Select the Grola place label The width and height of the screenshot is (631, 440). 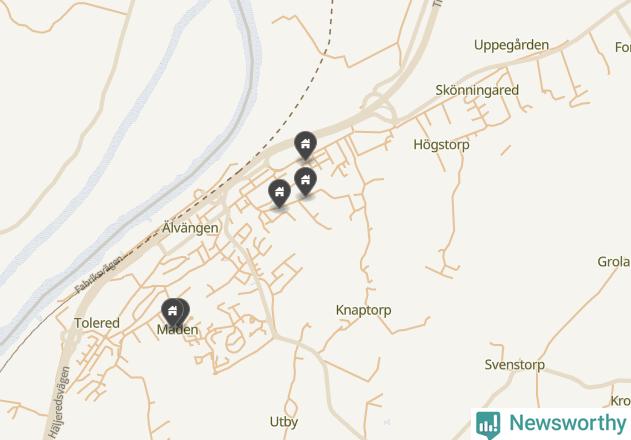coord(614,262)
